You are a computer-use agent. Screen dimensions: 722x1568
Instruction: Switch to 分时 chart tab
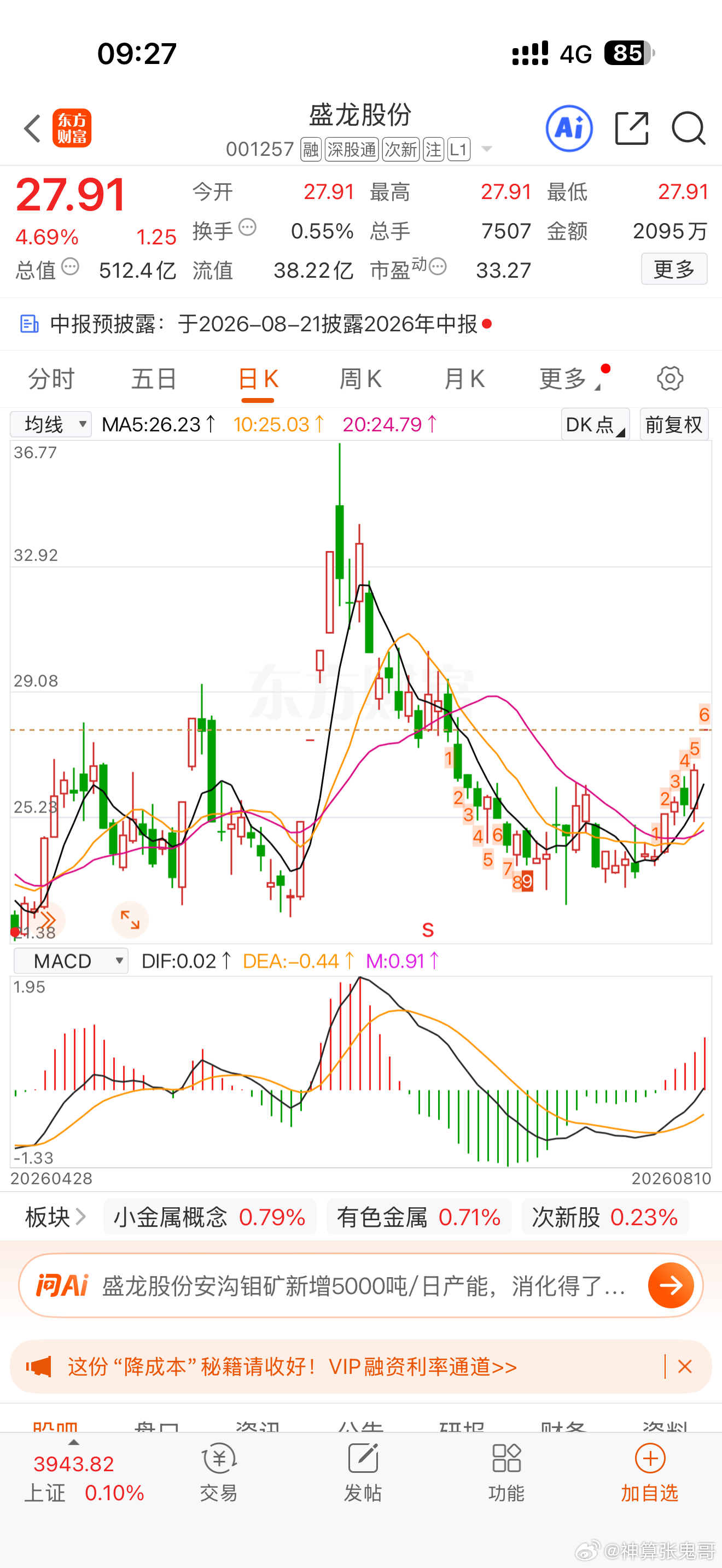(51, 379)
